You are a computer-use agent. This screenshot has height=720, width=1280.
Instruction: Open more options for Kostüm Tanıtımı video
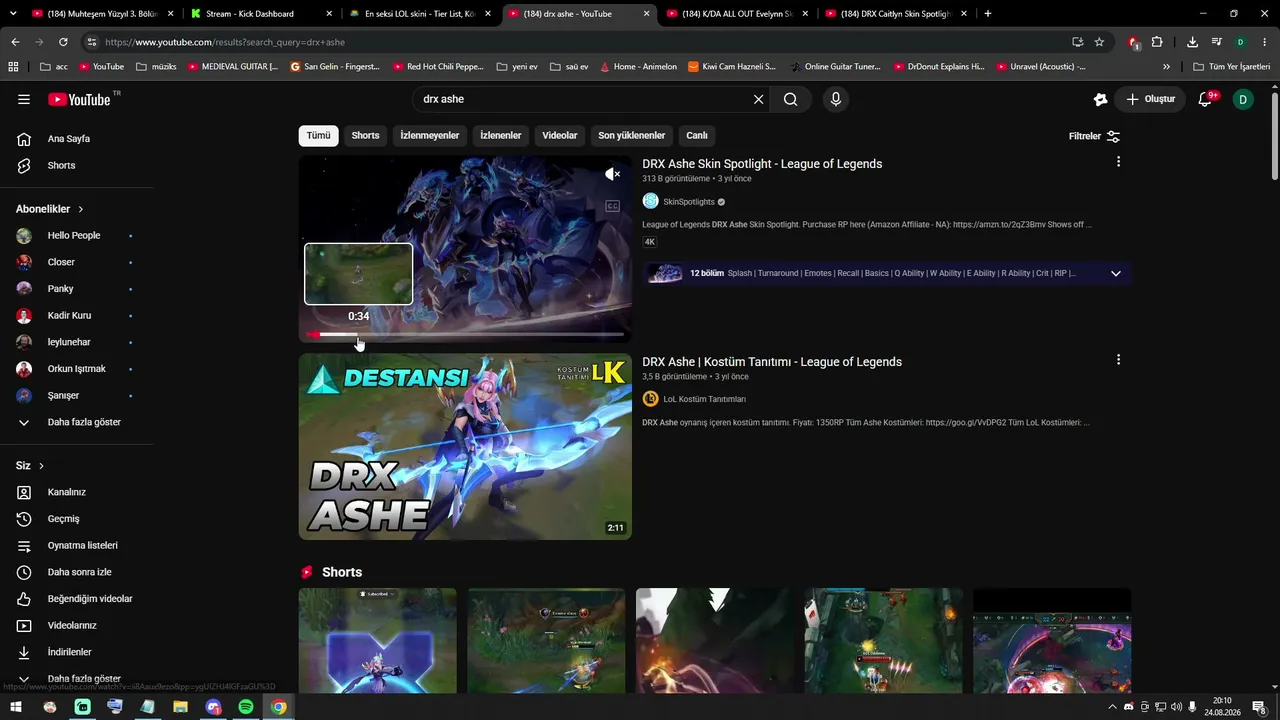click(1118, 360)
